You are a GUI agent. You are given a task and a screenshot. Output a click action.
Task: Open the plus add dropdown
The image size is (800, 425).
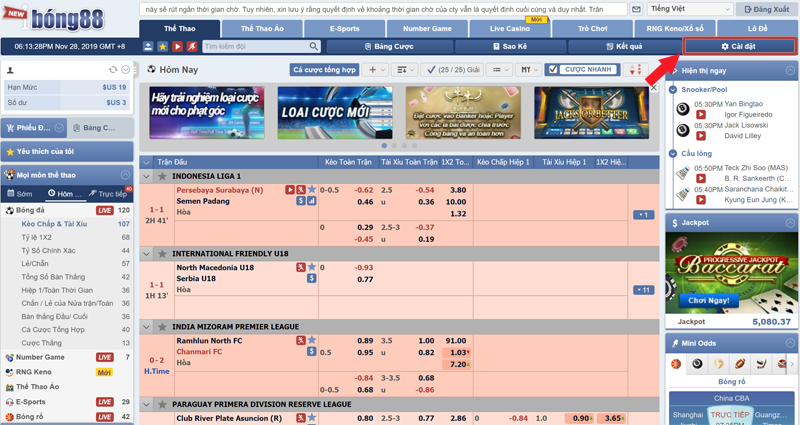click(x=375, y=70)
